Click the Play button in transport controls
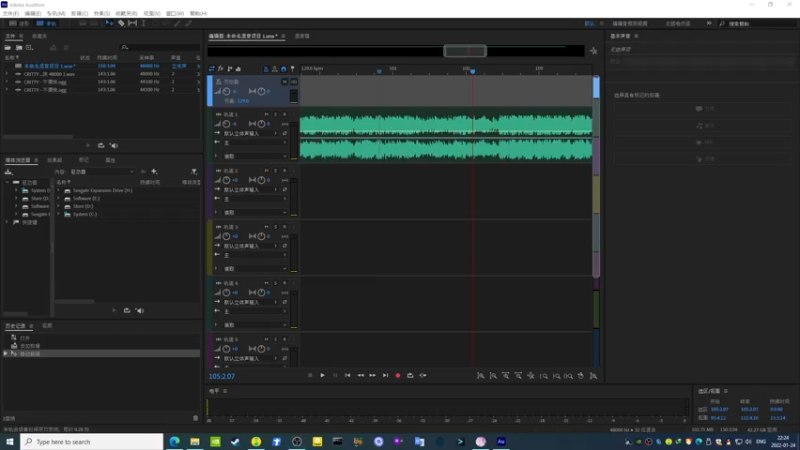This screenshot has height=450, width=800. coord(322,375)
